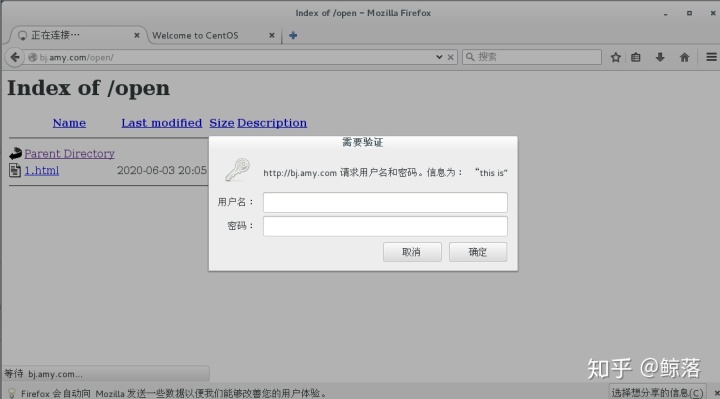Close the Firefox window
This screenshot has width=720, height=399.
pyautogui.click(x=713, y=13)
